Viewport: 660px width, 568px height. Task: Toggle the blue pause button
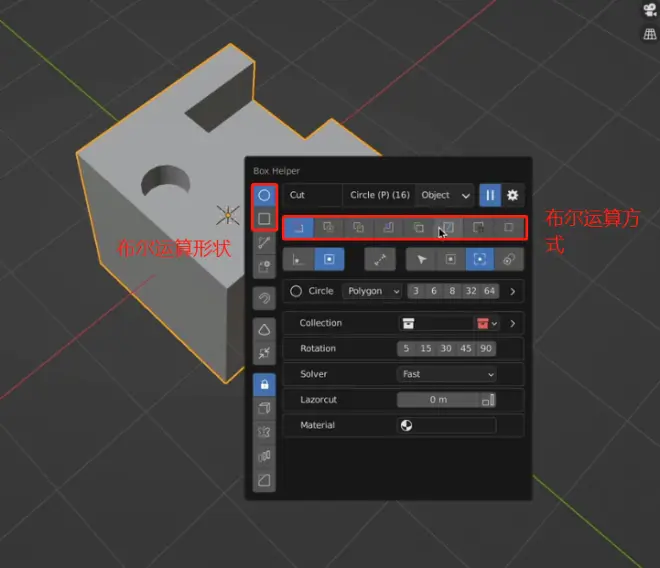pyautogui.click(x=490, y=195)
